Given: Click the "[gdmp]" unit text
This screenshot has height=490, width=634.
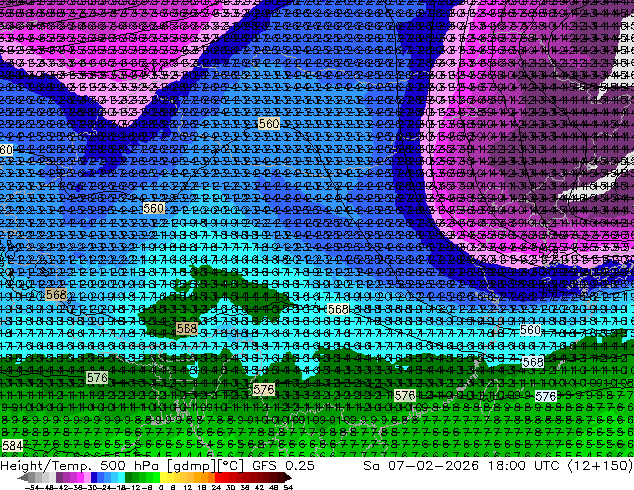Looking at the screenshot, I should tap(190, 466).
